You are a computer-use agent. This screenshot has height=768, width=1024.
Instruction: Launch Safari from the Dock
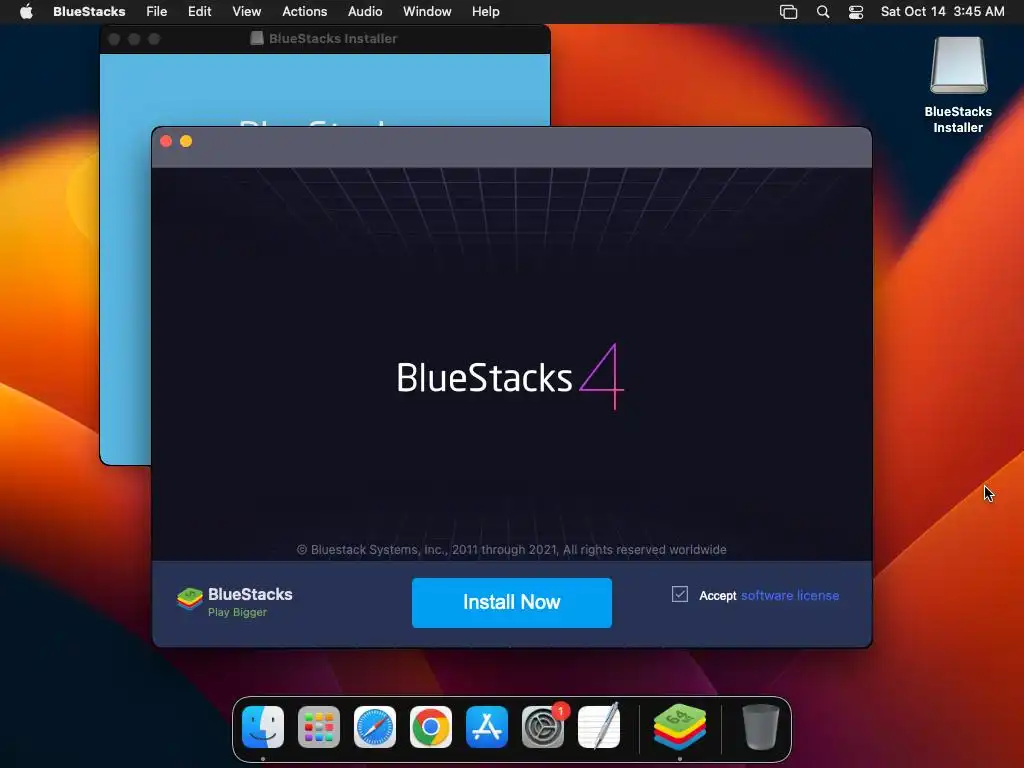pos(375,727)
